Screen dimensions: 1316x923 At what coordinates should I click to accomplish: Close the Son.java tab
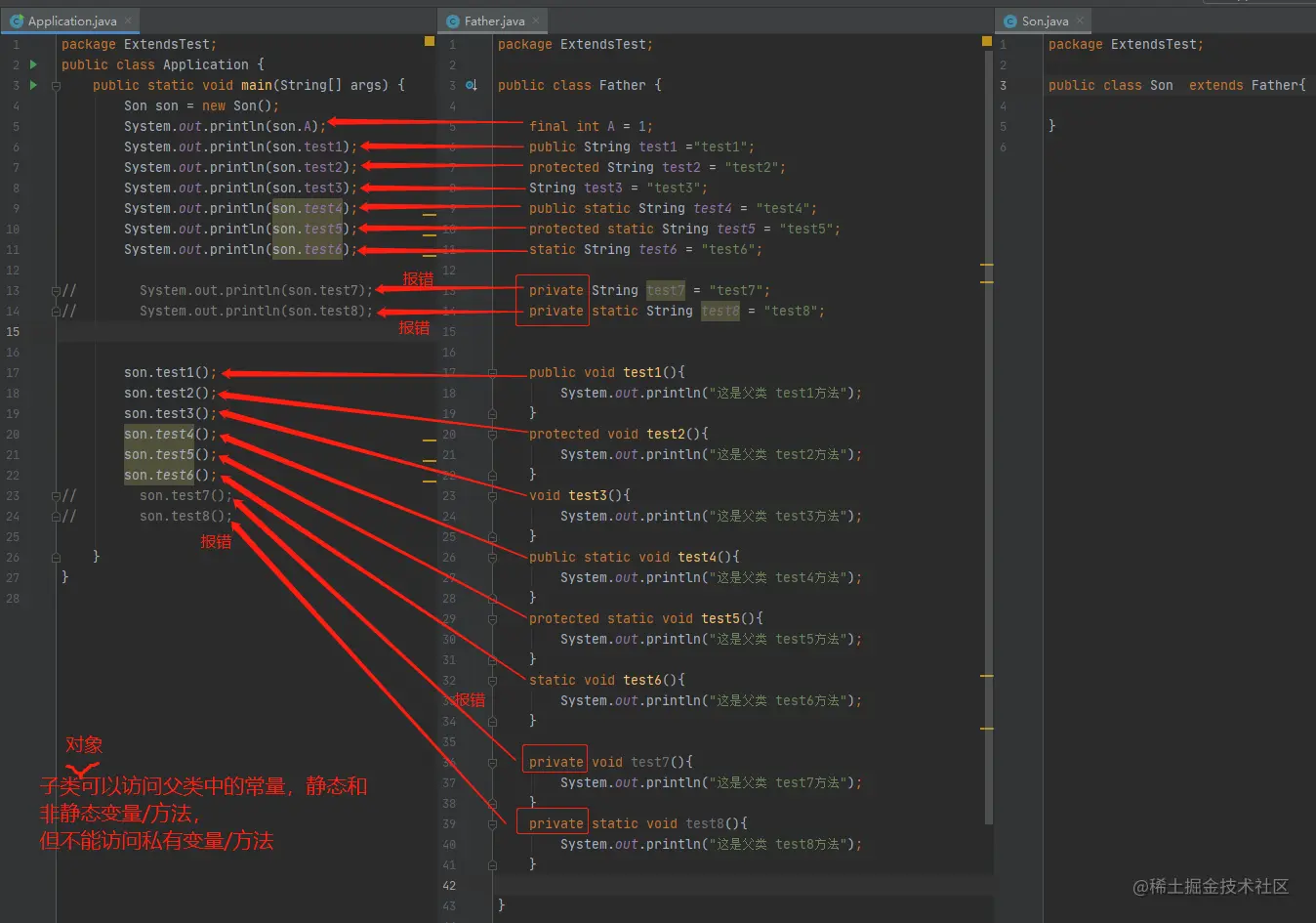click(1080, 20)
